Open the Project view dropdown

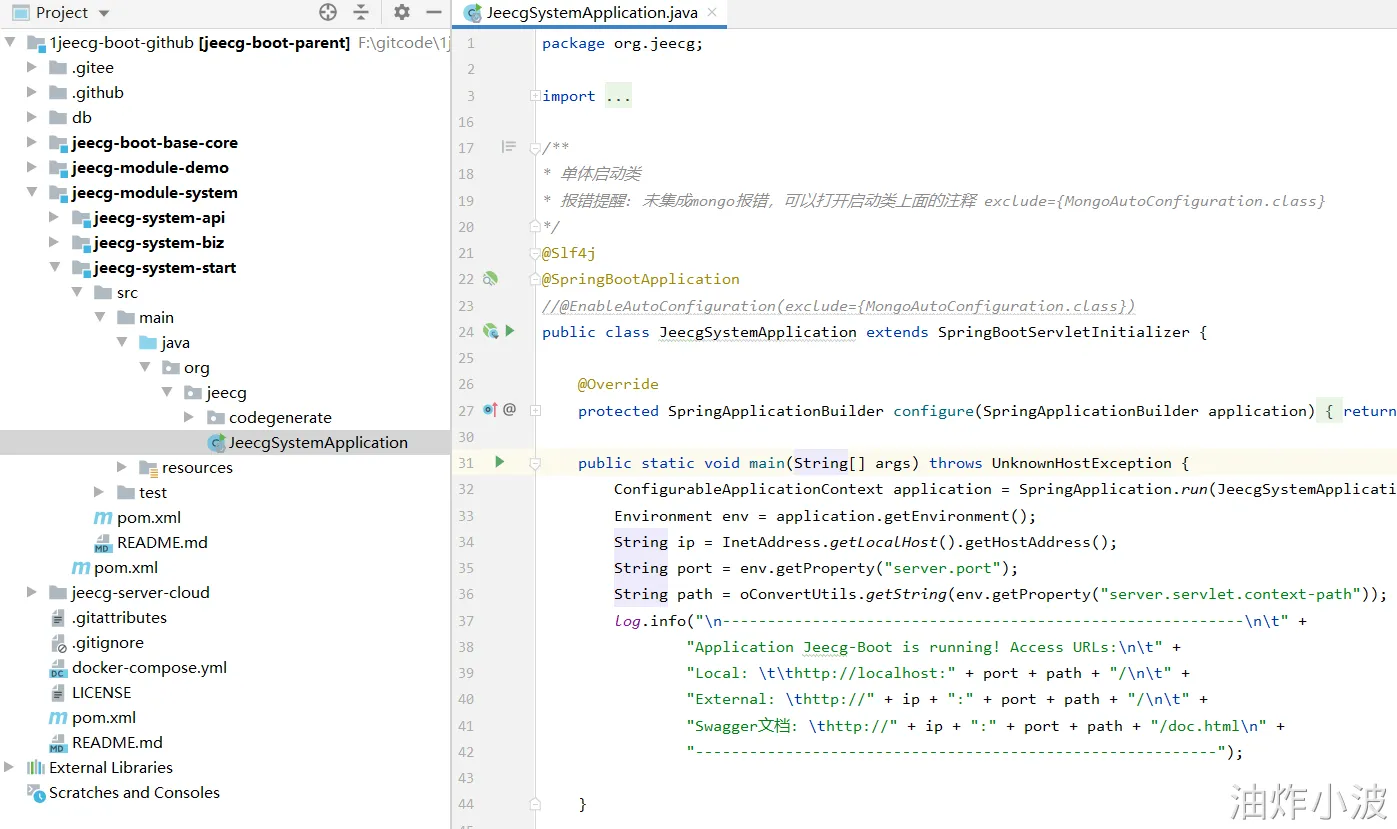(104, 13)
